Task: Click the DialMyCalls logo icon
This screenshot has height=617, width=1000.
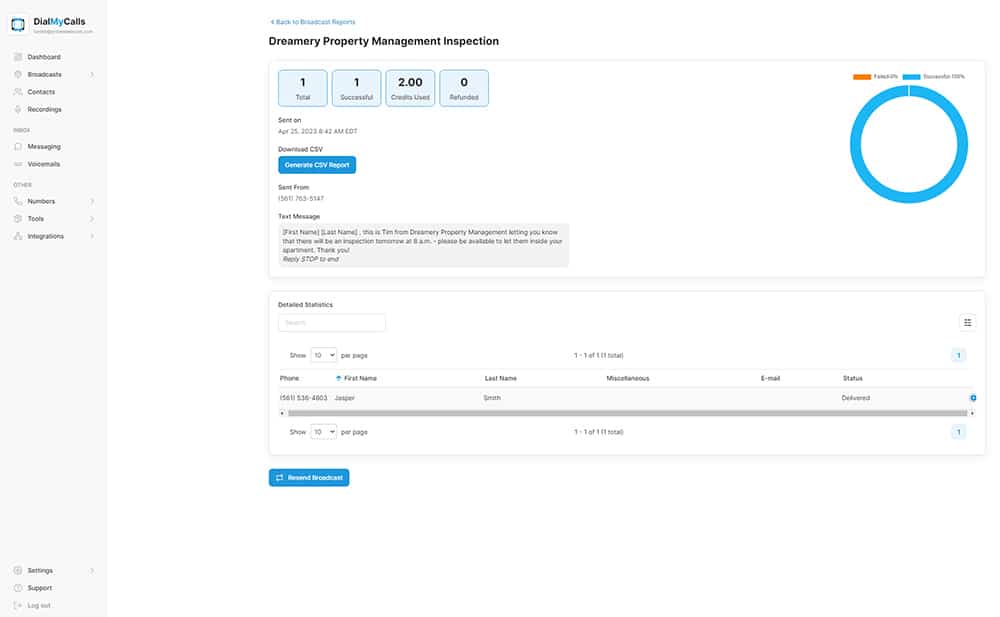Action: click(x=19, y=25)
